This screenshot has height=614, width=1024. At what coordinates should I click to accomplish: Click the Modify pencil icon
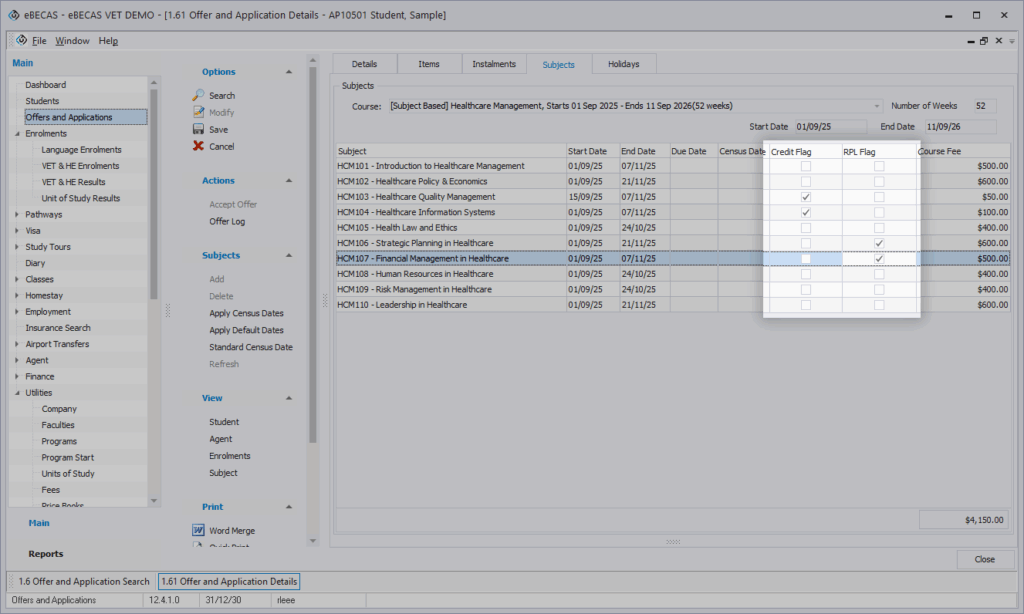point(199,112)
